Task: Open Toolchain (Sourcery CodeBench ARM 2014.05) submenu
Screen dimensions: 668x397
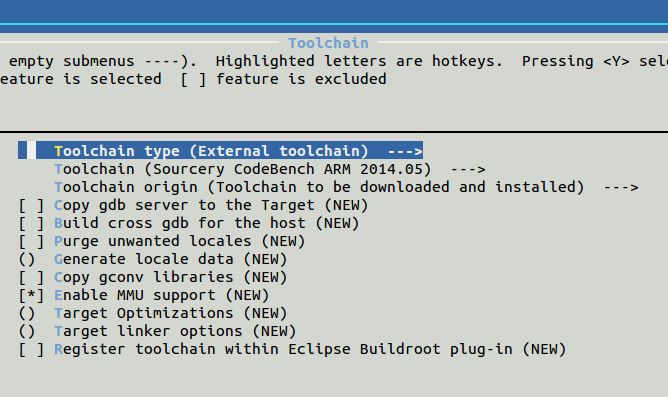Action: 270,169
